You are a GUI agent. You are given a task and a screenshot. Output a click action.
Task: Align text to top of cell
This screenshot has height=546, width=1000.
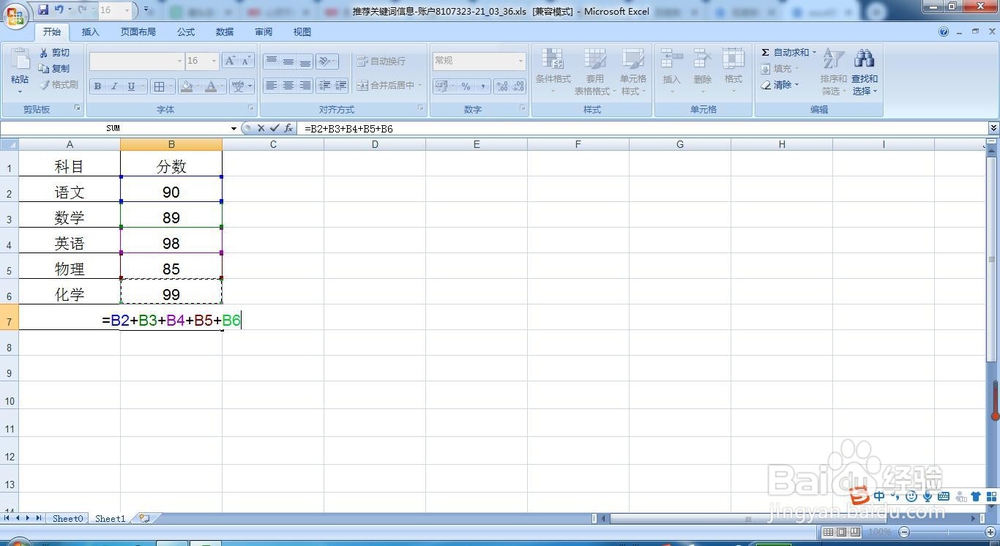(x=272, y=61)
